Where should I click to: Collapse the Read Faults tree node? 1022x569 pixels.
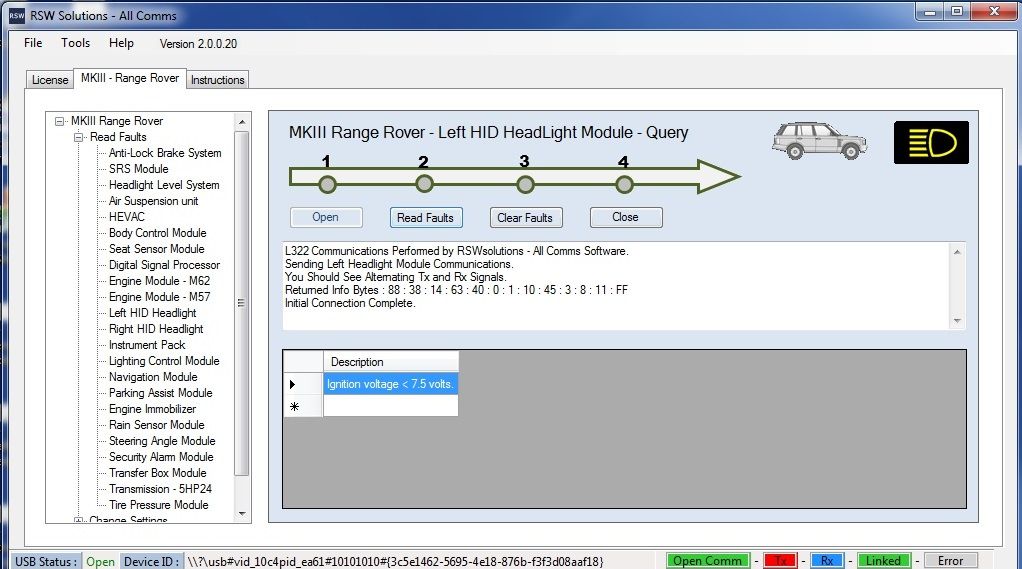79,137
